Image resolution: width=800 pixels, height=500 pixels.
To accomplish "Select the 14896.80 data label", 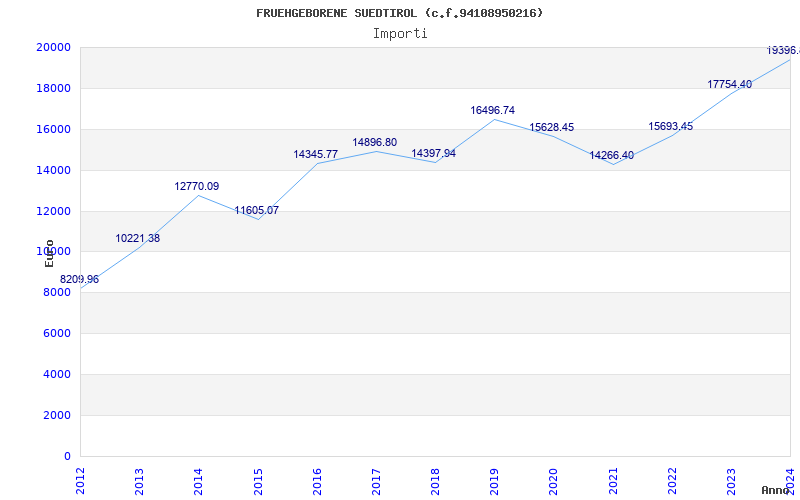I will (x=374, y=142).
